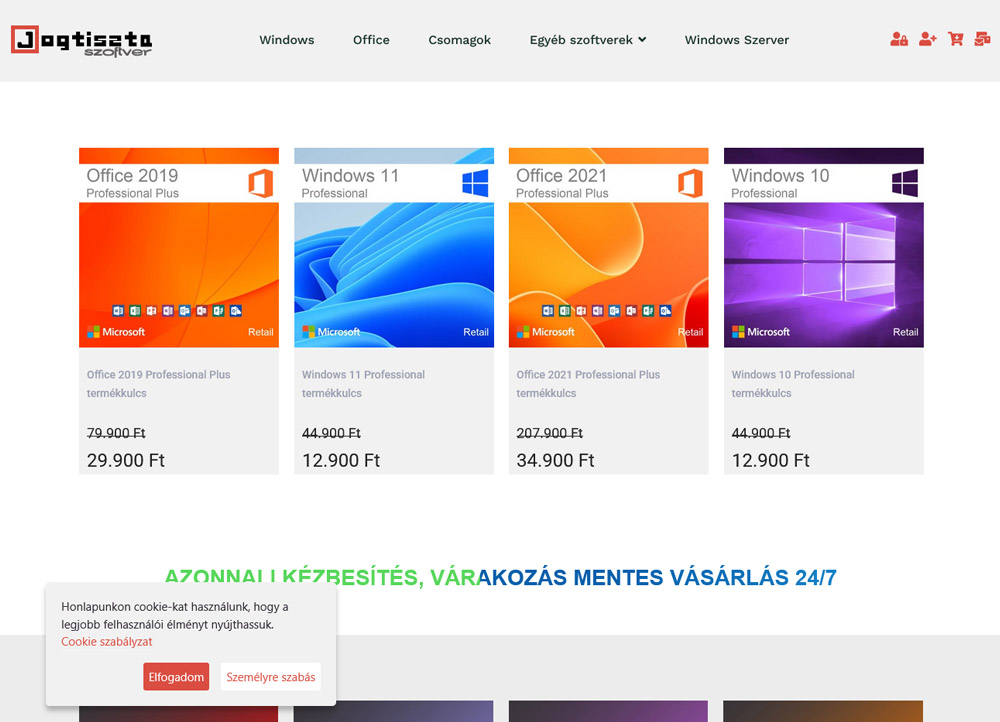Accept cookies with Elfogadom button
This screenshot has height=722, width=1000.
[176, 677]
